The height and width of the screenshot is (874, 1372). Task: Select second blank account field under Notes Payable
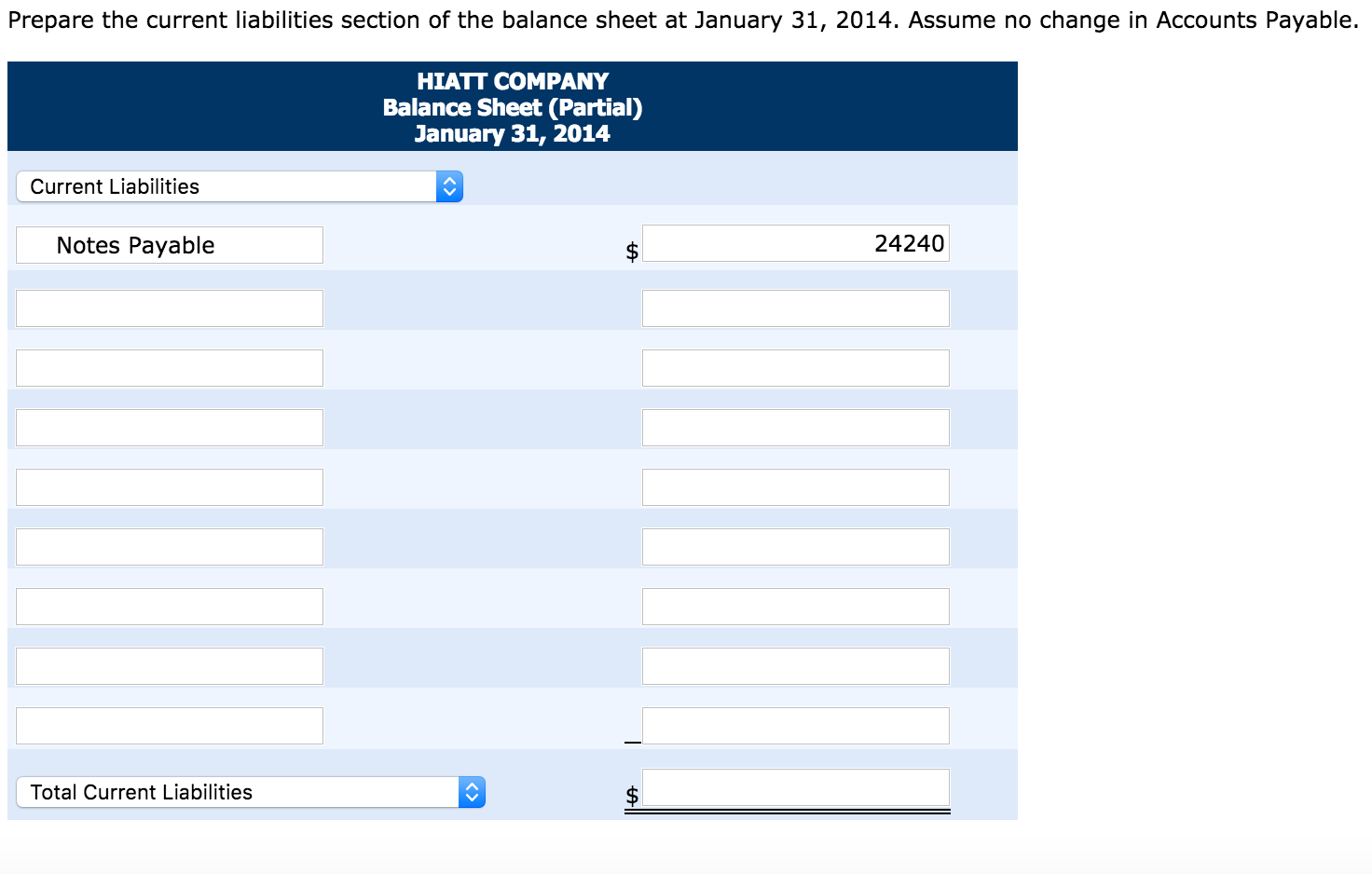click(x=170, y=368)
